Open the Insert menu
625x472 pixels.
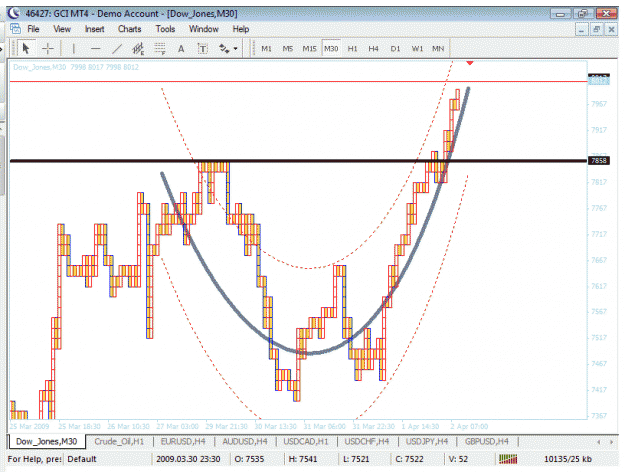94,29
